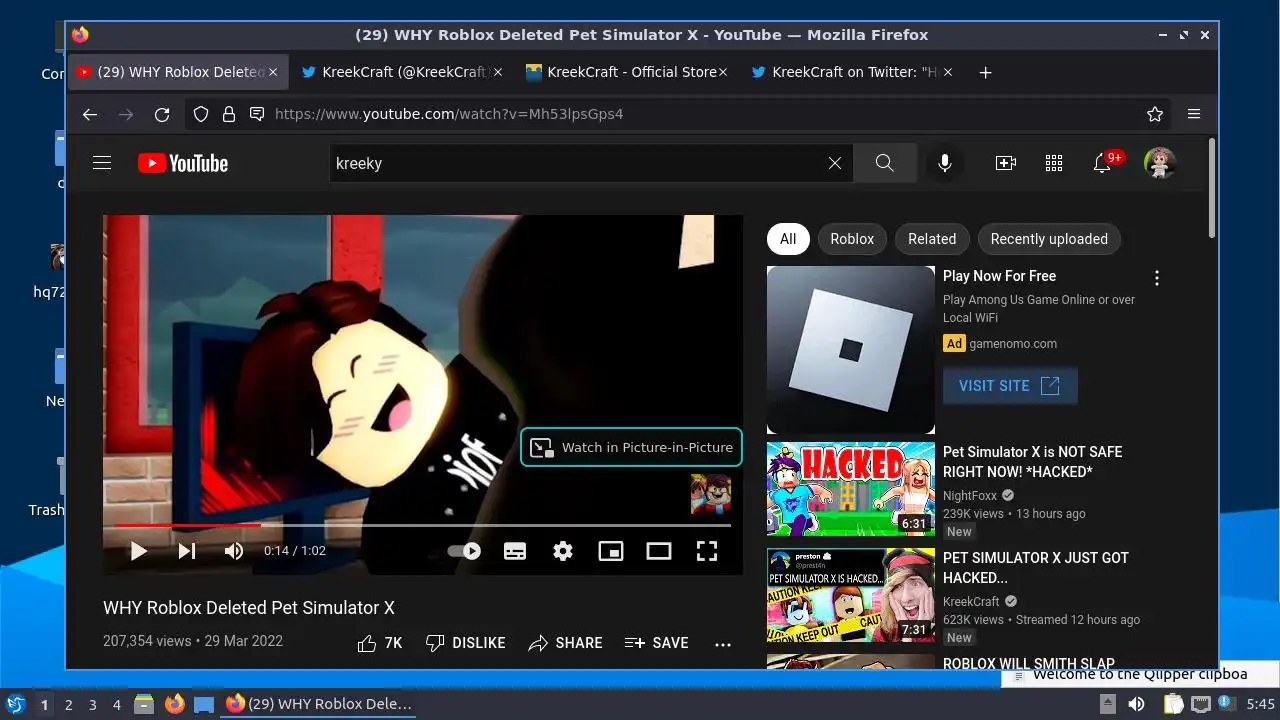This screenshot has width=1280, height=720.
Task: Open the account avatar menu
Action: [x=1160, y=163]
